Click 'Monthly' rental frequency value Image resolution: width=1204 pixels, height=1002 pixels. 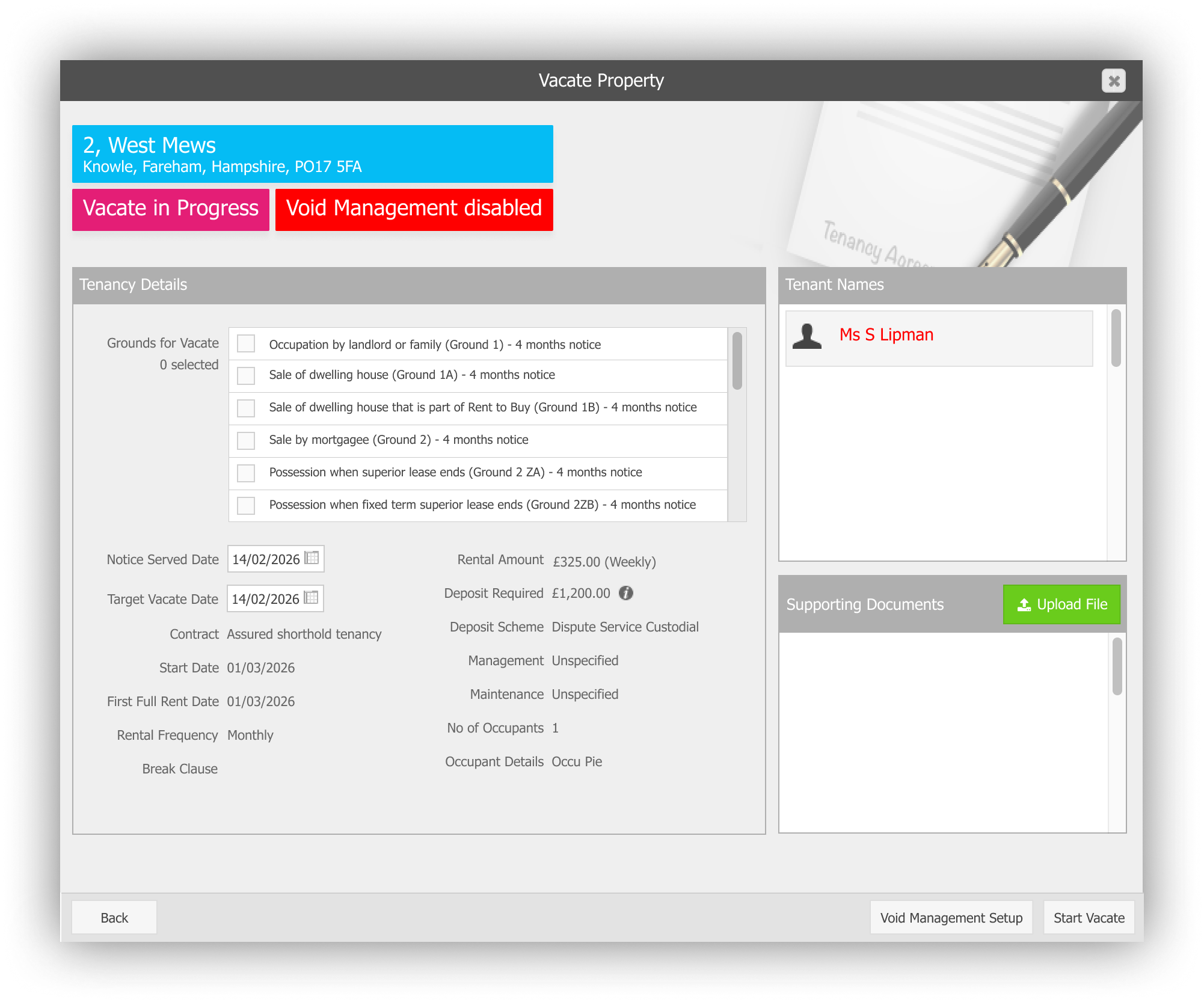click(x=250, y=735)
